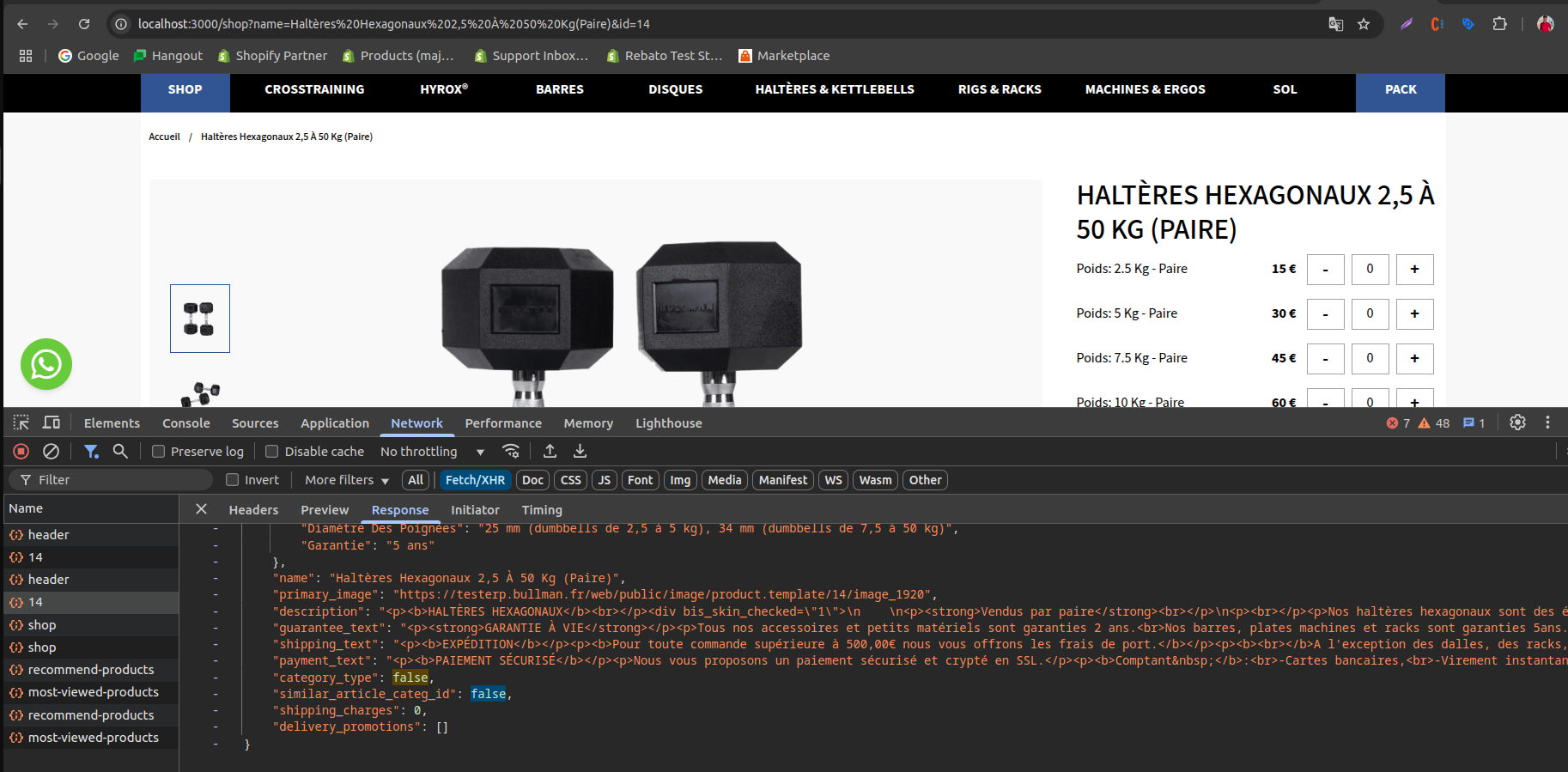Open the No throttling dropdown

(x=432, y=452)
